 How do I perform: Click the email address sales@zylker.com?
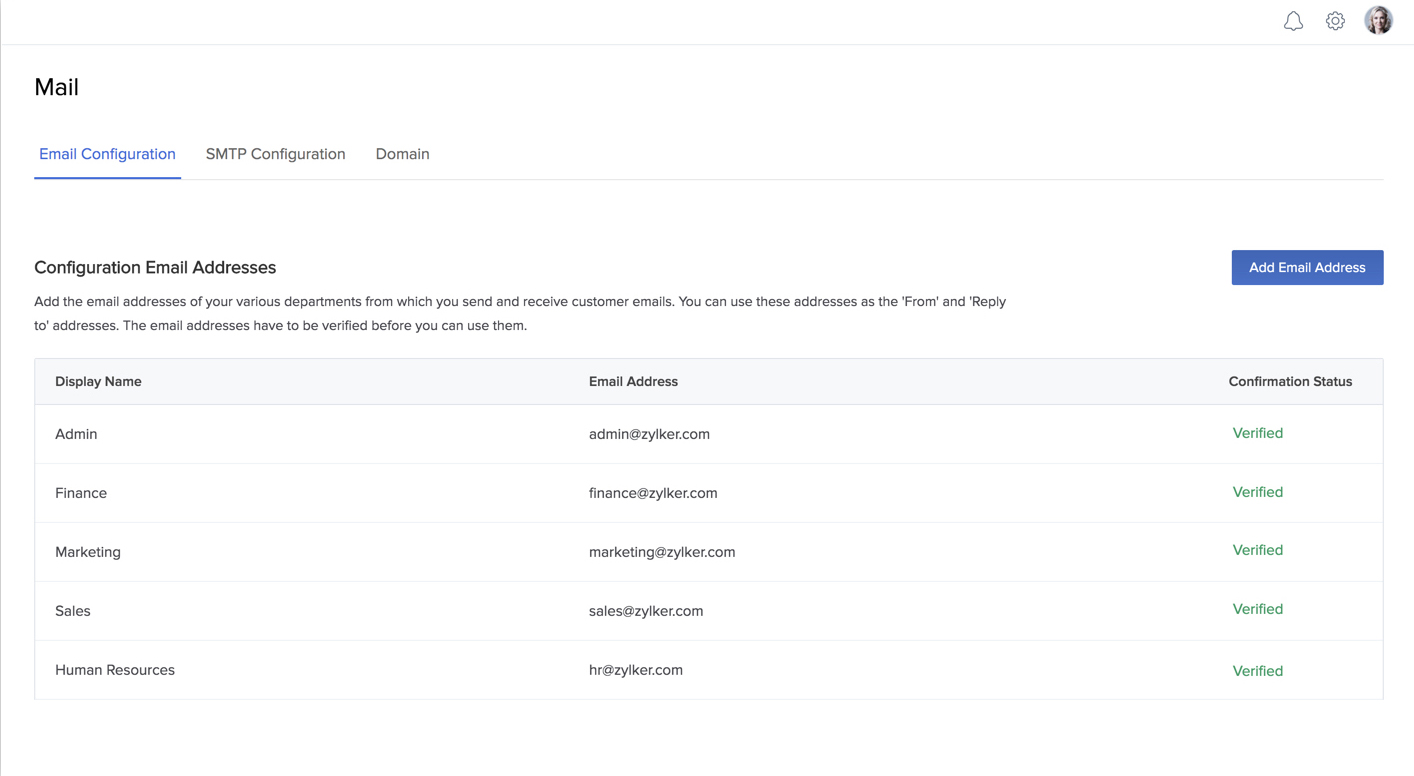(644, 610)
